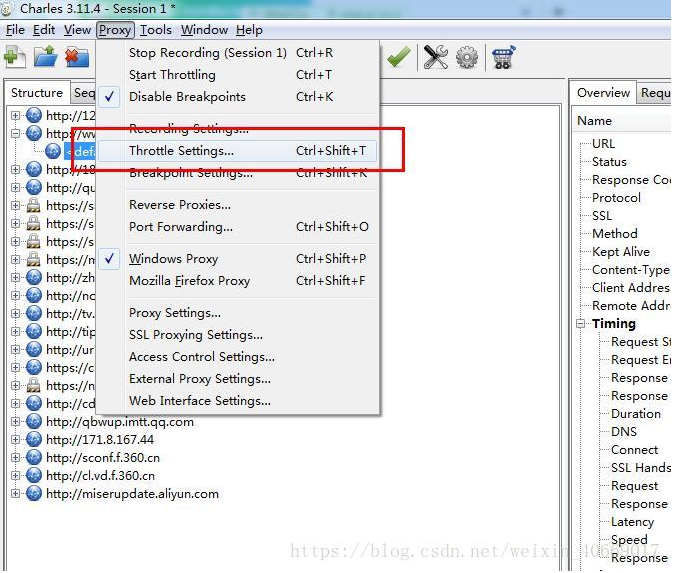Viewport: 690px width, 573px height.
Task: Open Web Interface Settings... entry
Action: coord(238,400)
